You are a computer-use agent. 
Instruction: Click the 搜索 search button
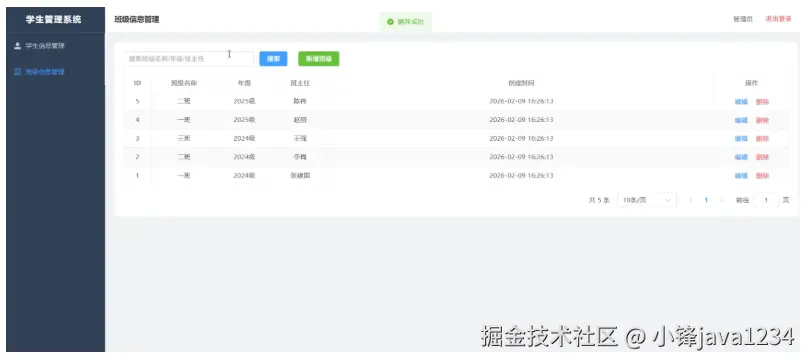[x=273, y=59]
